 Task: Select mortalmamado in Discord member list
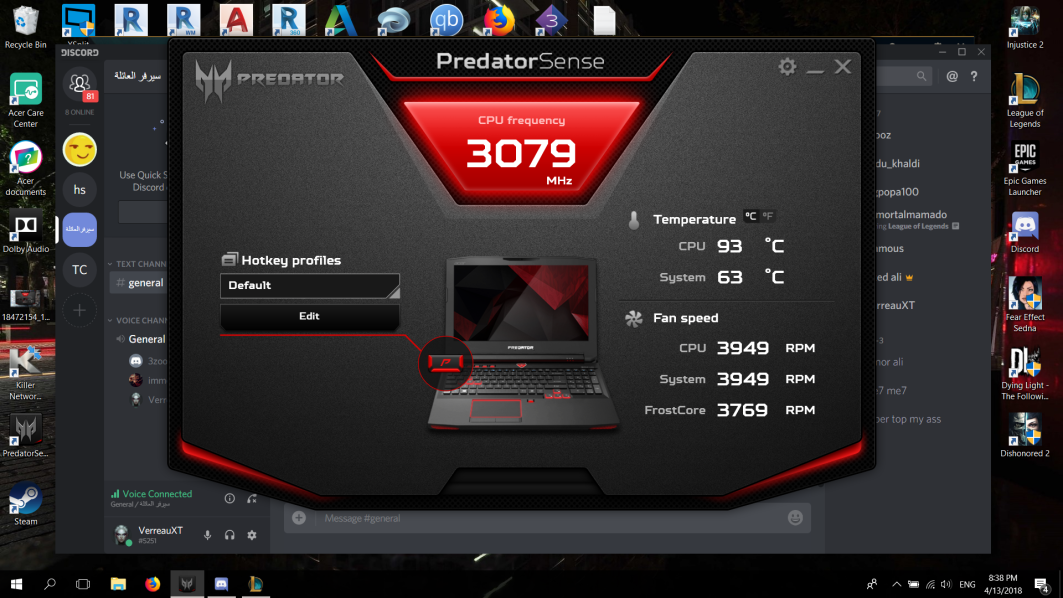tap(912, 214)
